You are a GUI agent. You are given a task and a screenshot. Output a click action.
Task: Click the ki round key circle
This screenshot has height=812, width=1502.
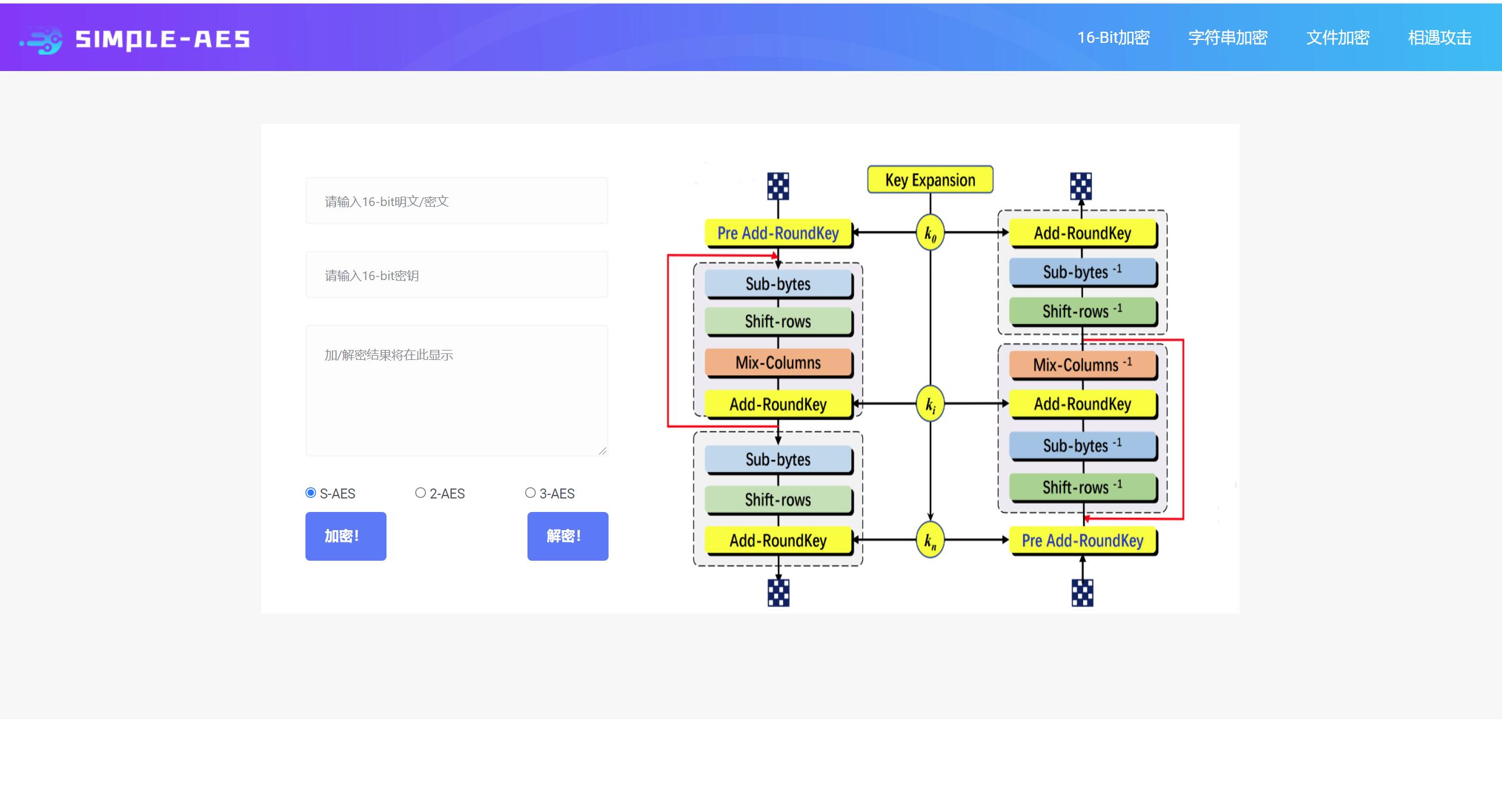point(930,404)
